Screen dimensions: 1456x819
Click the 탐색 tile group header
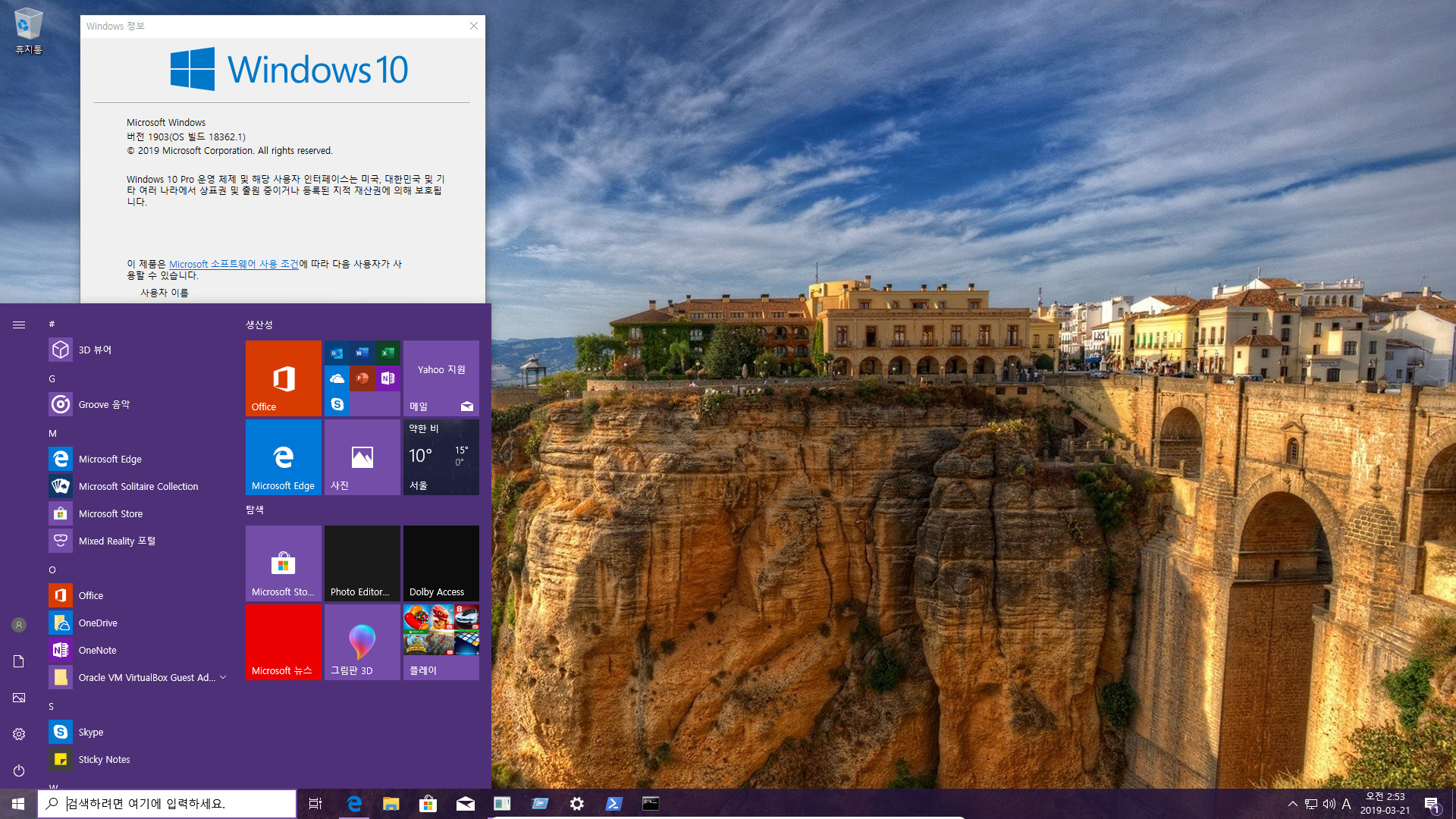tap(255, 510)
